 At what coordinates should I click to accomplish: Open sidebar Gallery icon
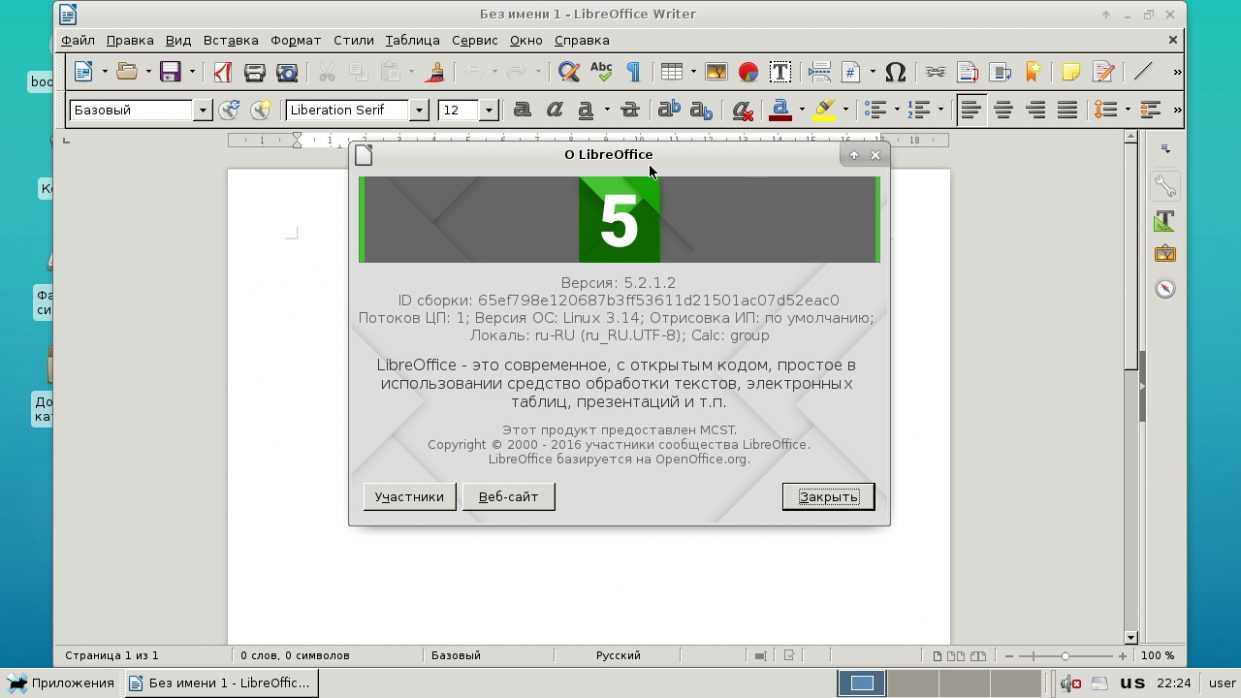[1164, 254]
